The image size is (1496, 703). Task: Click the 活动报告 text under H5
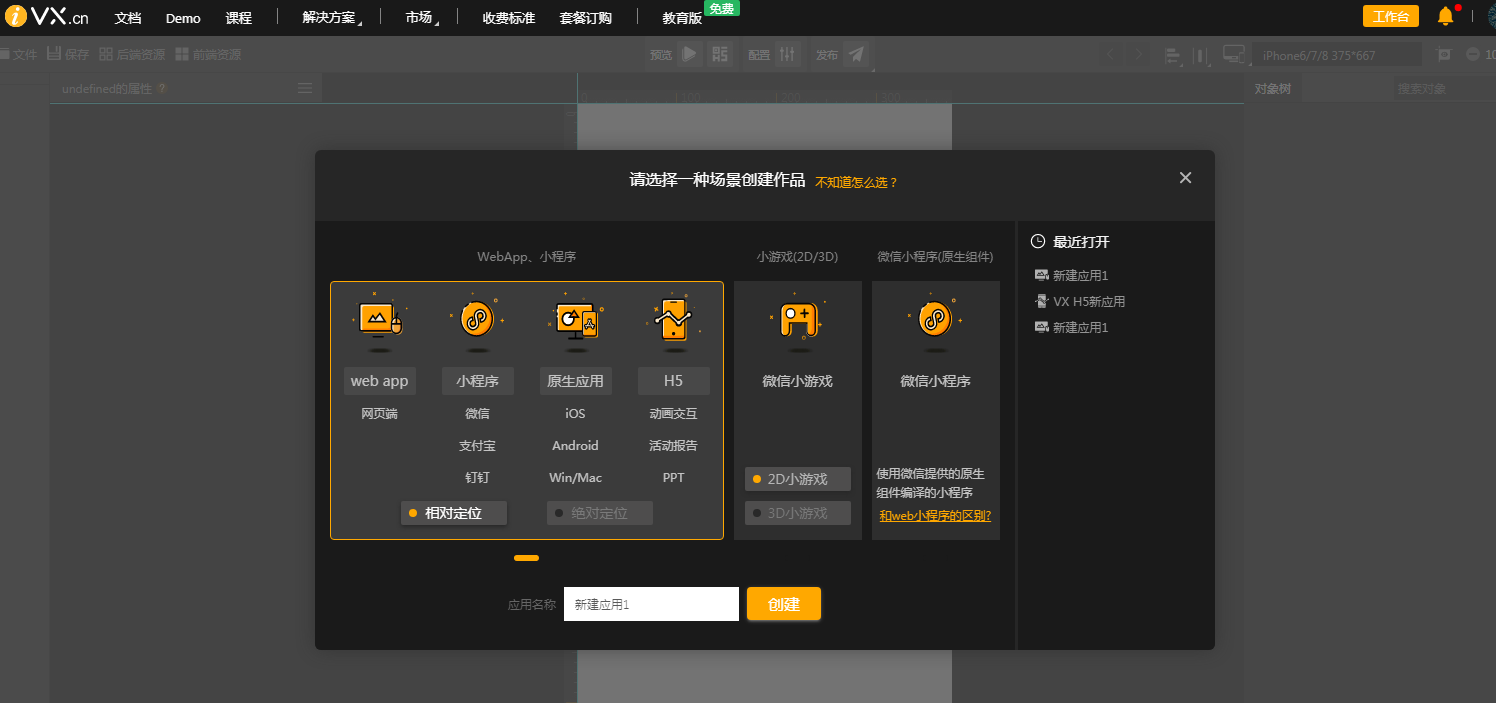pyautogui.click(x=673, y=445)
